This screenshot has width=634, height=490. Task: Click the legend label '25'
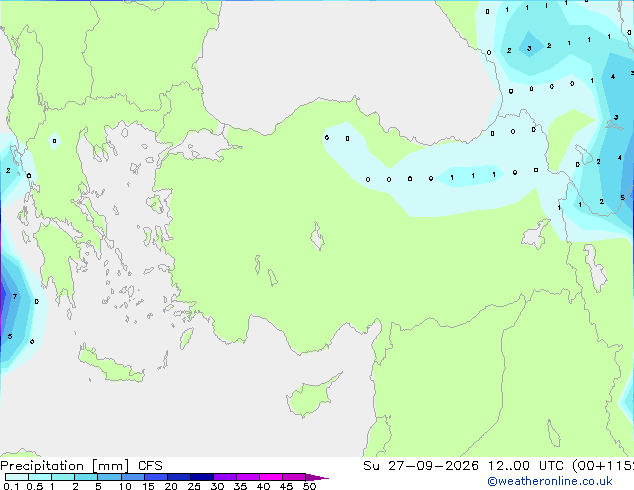pos(194,486)
